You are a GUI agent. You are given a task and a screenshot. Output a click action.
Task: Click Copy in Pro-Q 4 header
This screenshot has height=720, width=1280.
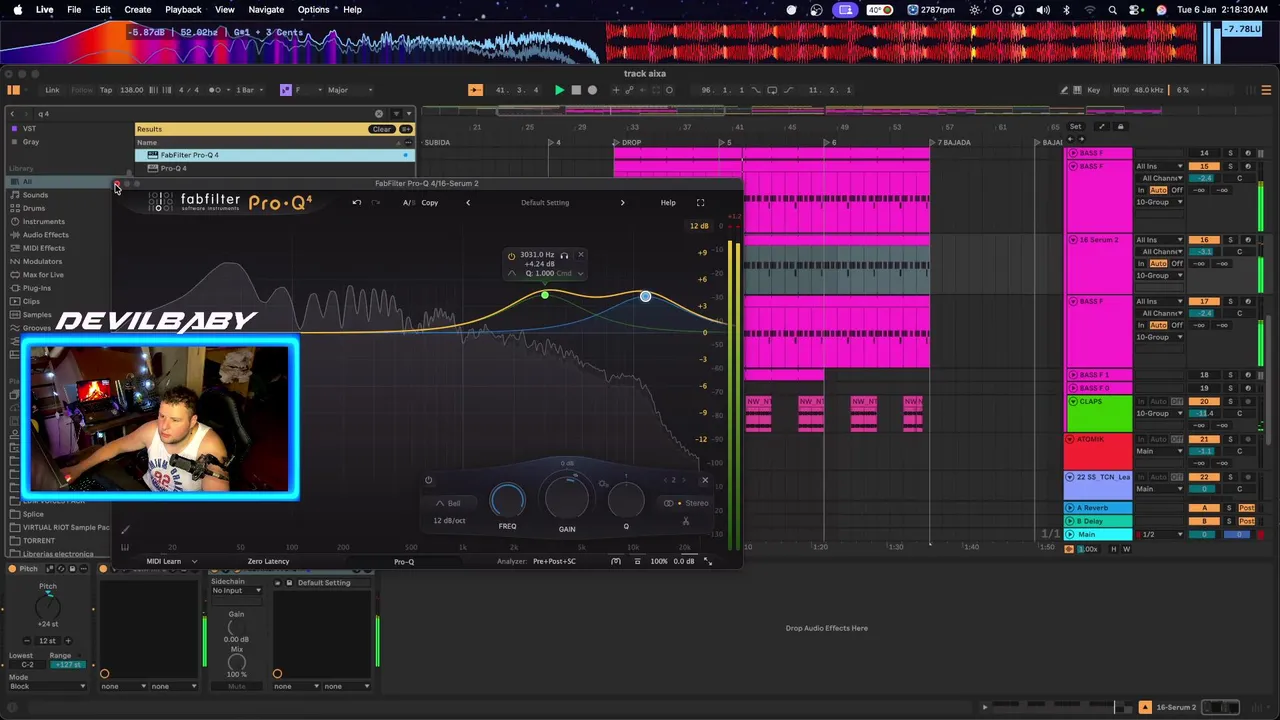[x=430, y=203]
